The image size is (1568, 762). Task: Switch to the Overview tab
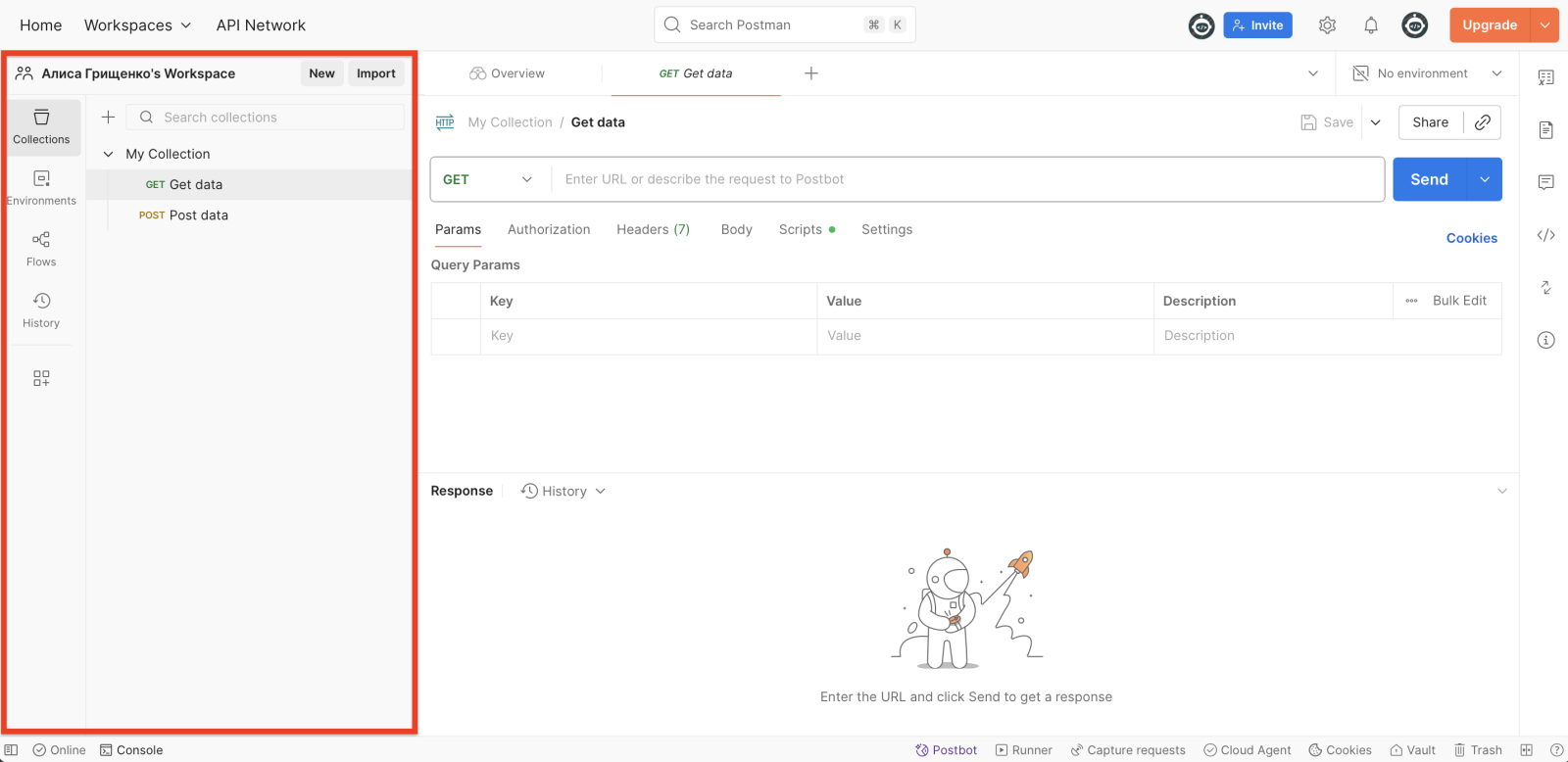[507, 73]
